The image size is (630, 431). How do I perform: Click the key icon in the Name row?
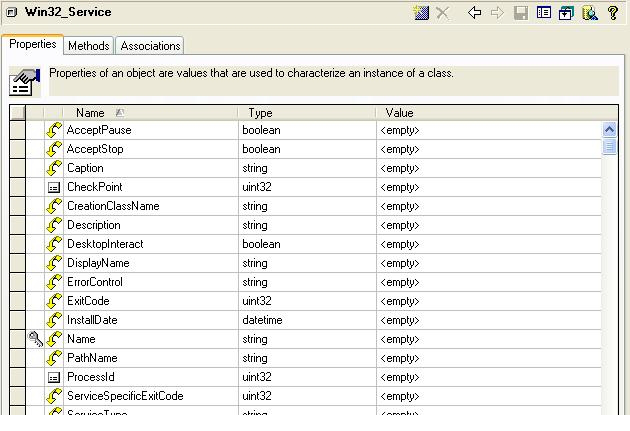(35, 339)
